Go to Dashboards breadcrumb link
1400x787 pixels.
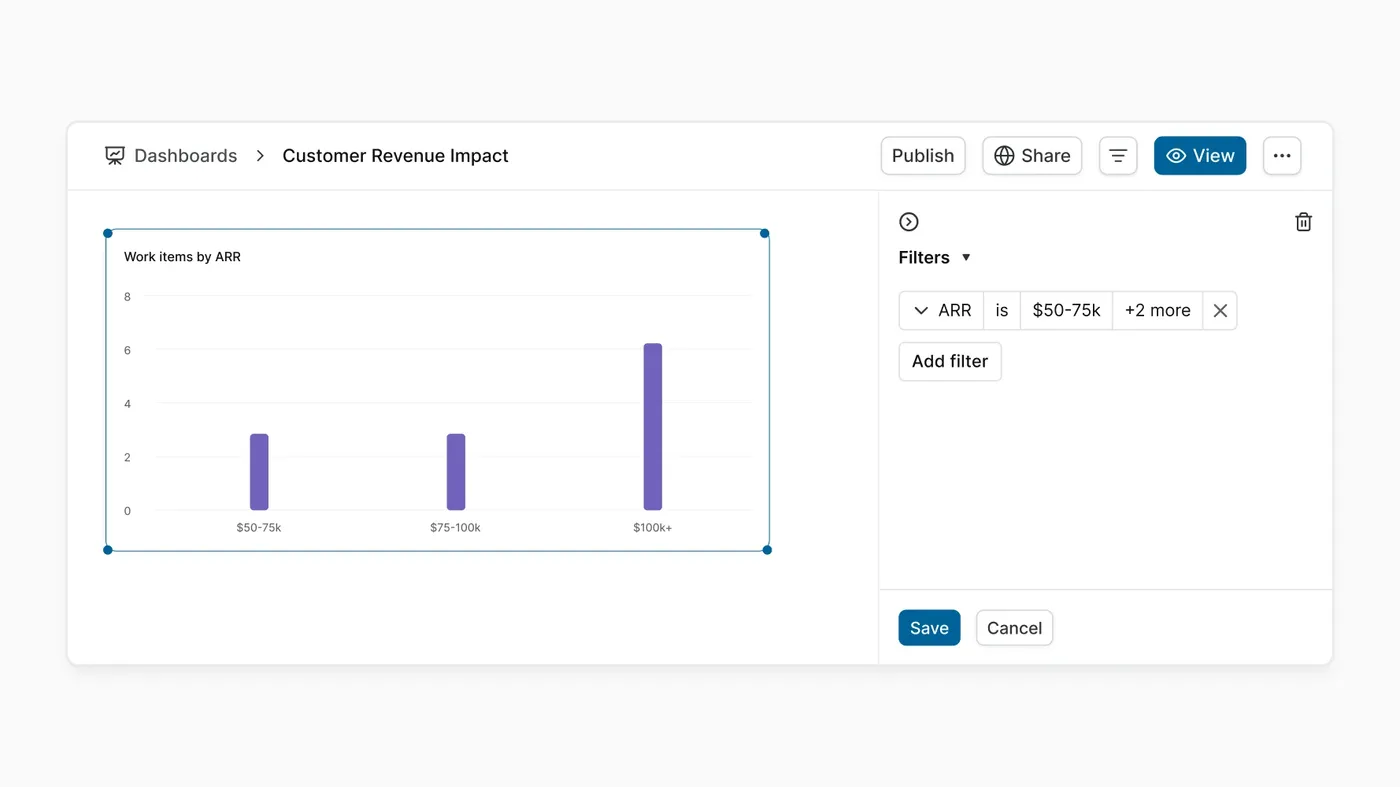pos(186,156)
